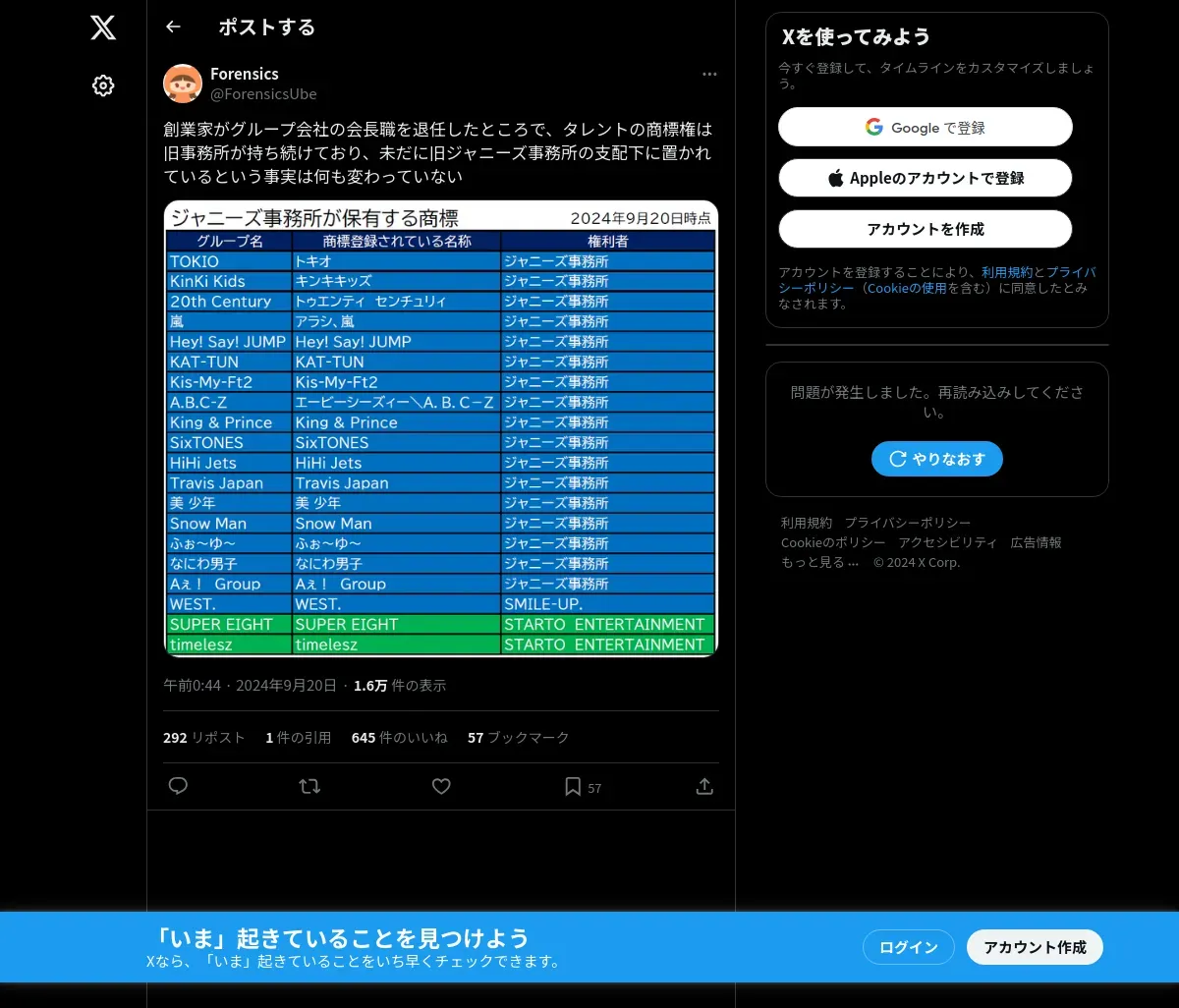Open footer 広告情報 link
This screenshot has height=1008, width=1179.
1037,542
